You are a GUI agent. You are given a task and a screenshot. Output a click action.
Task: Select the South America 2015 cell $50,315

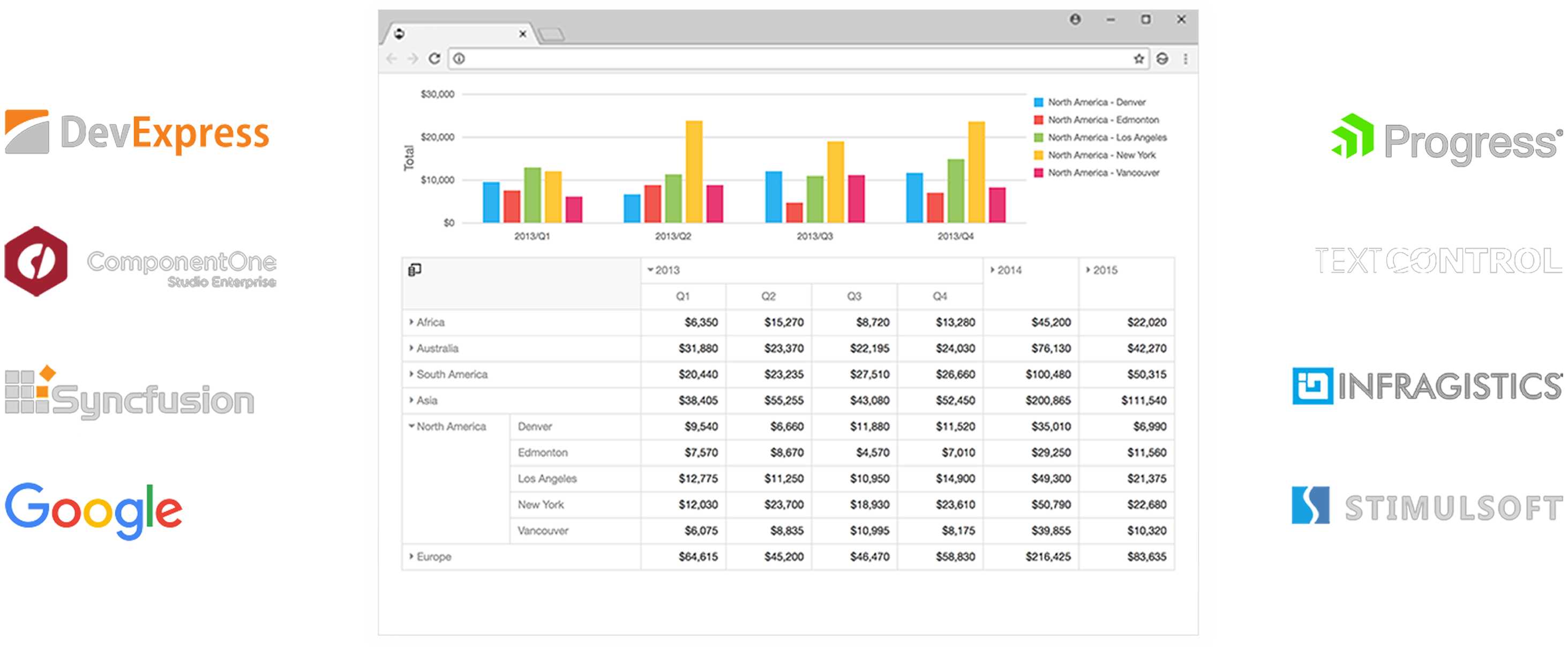point(1127,374)
